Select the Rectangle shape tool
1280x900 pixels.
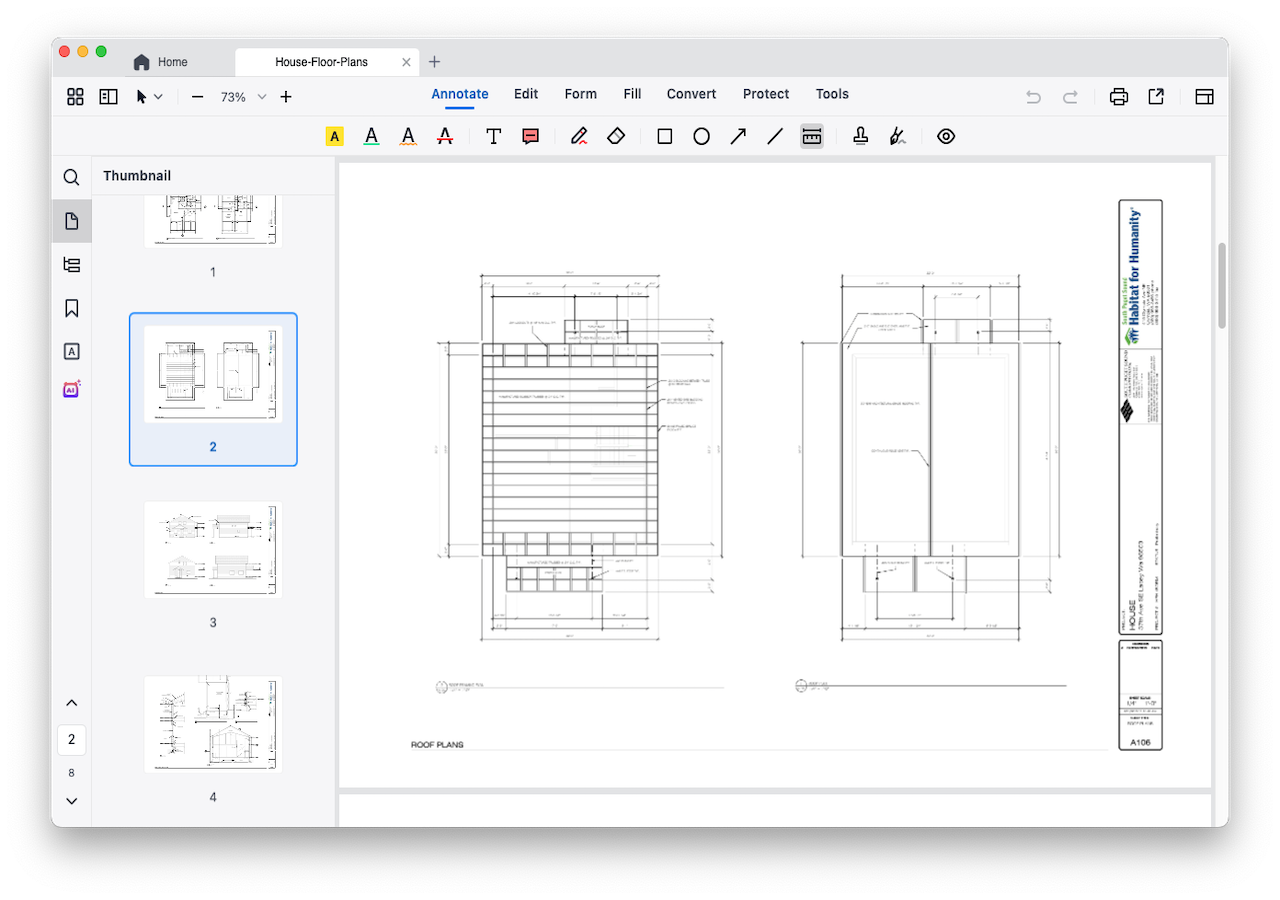[x=664, y=136]
